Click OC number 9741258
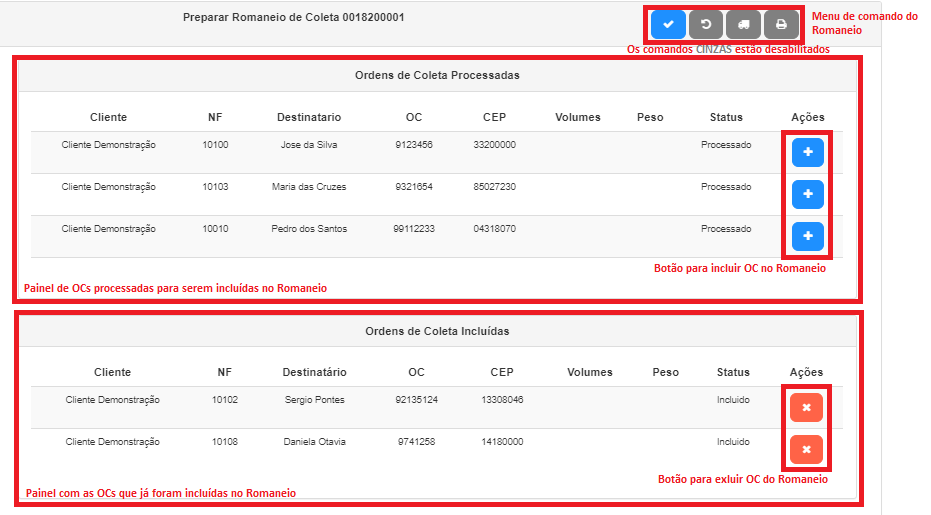This screenshot has height=515, width=931. pyautogui.click(x=416, y=442)
